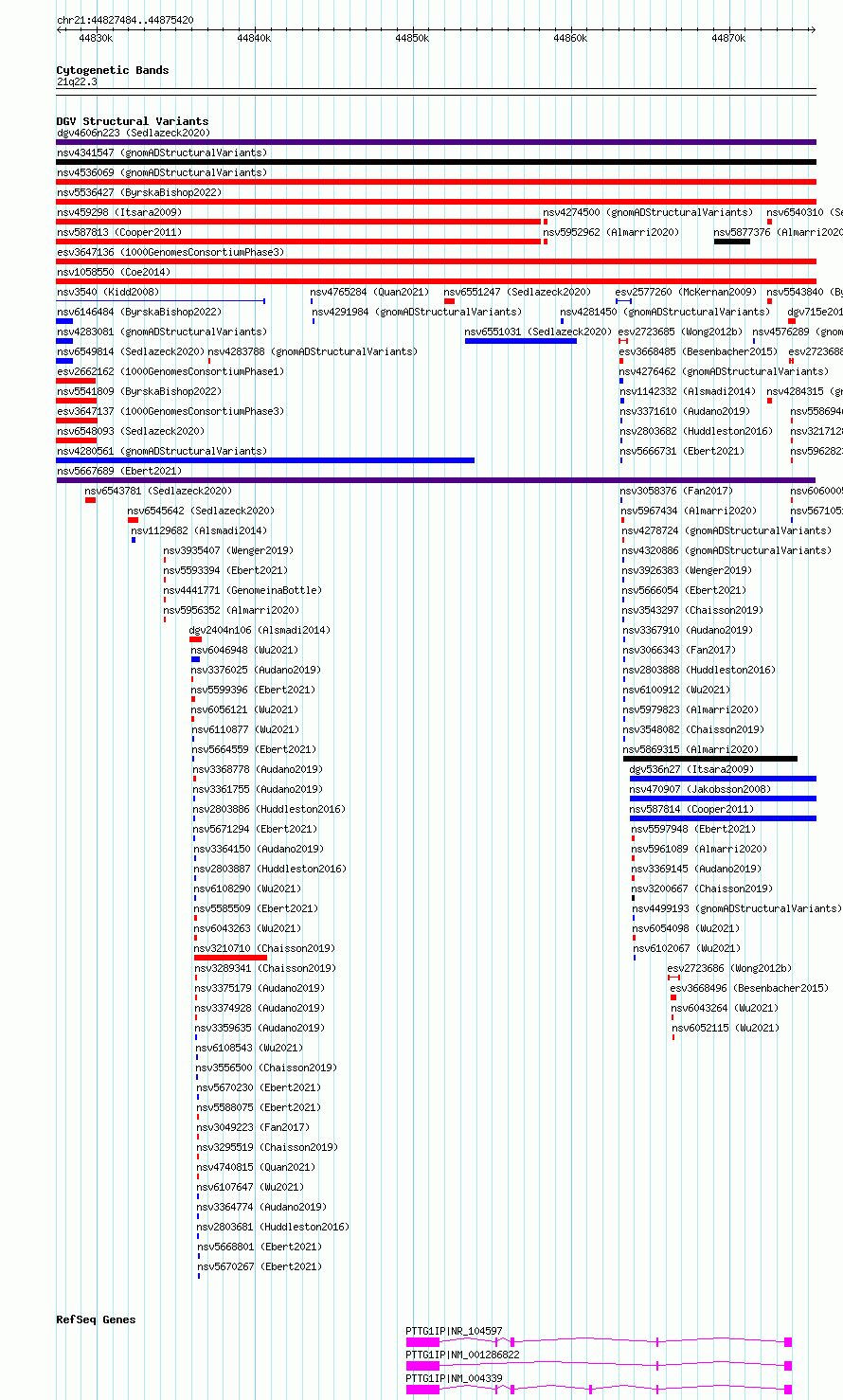
Task: Click PTTG1IP|NM_004339 transcript label
Action: (454, 1379)
